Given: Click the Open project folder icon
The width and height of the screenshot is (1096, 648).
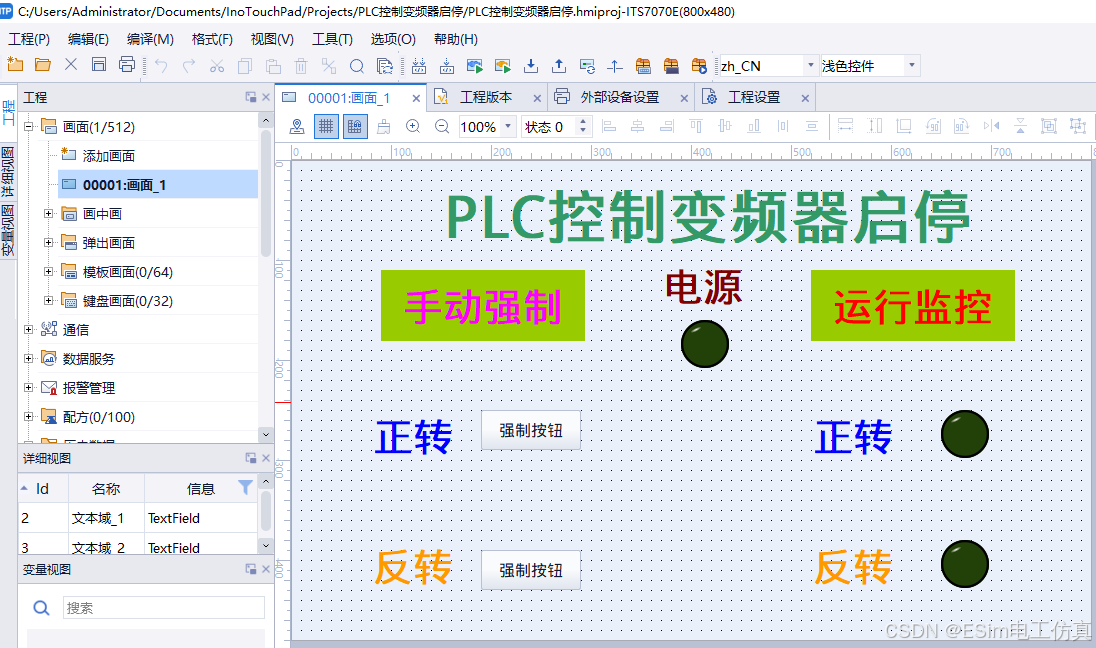Looking at the screenshot, I should click(x=43, y=65).
